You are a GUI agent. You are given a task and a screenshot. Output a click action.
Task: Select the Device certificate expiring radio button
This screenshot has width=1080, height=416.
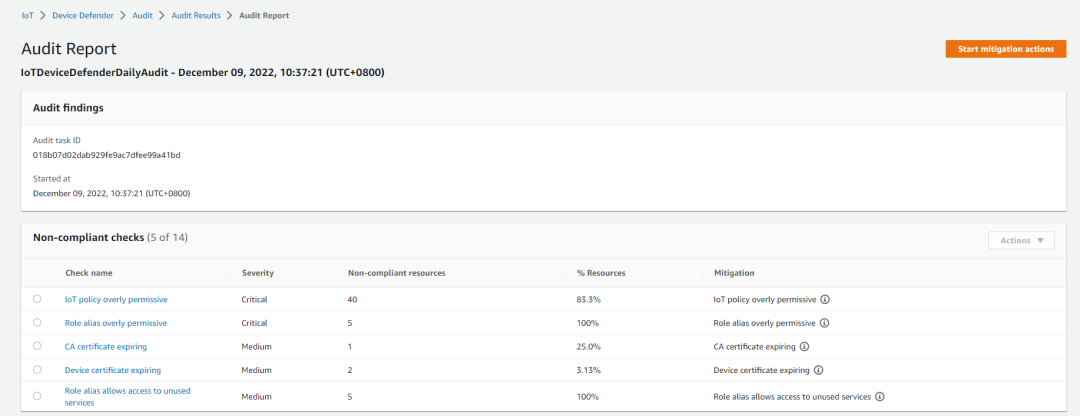37,370
